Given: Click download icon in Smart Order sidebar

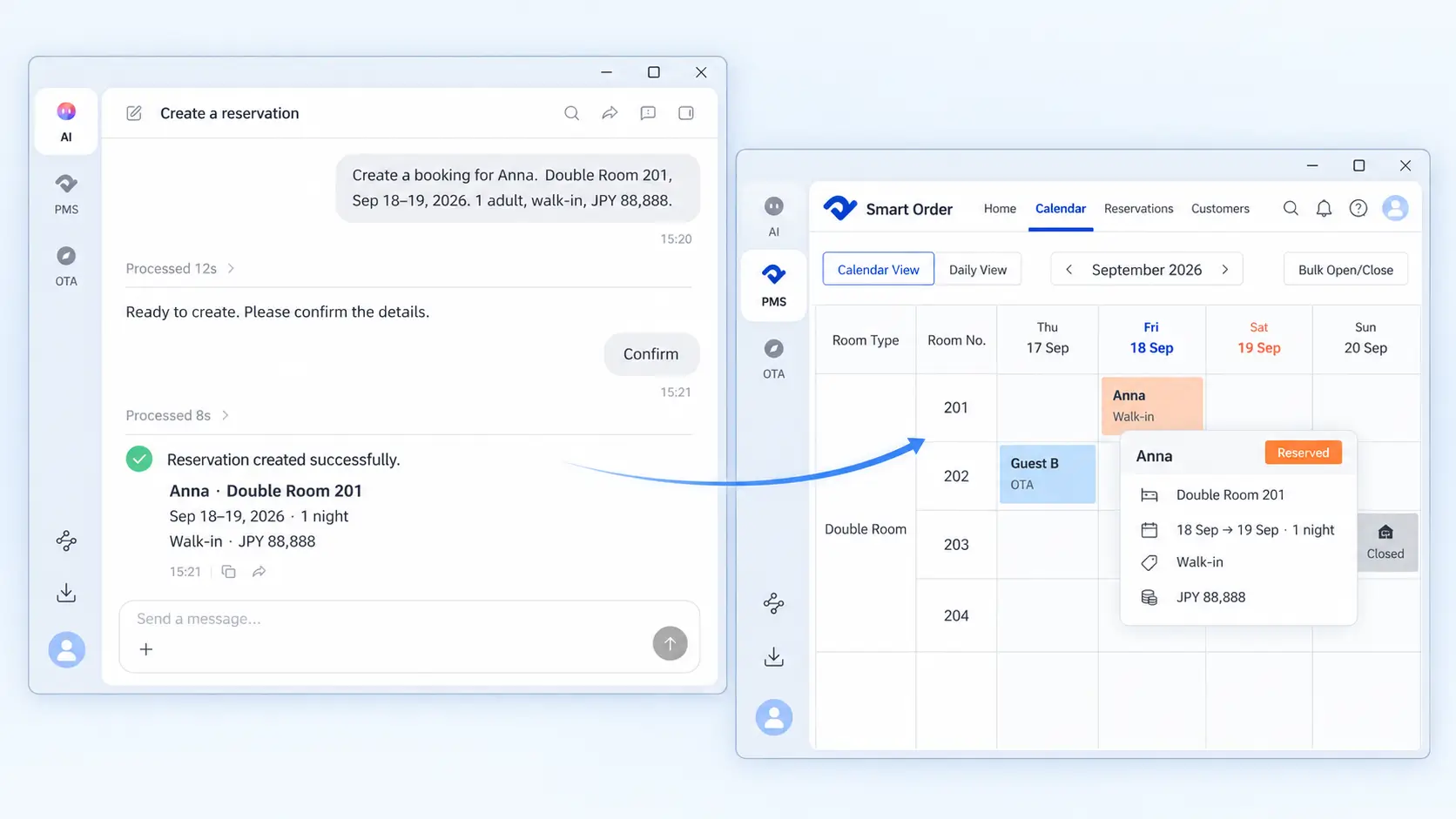Looking at the screenshot, I should click(773, 656).
